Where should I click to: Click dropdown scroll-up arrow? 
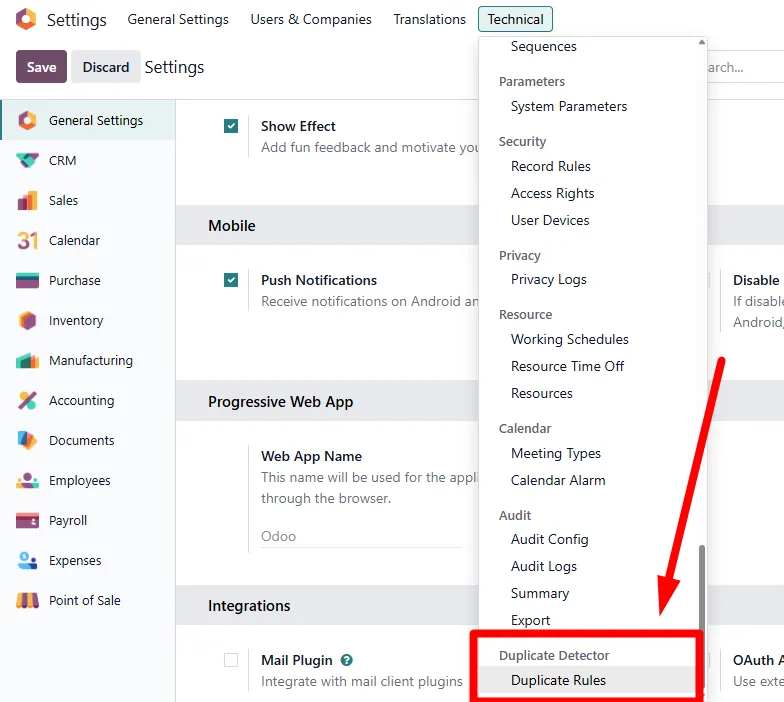[702, 42]
